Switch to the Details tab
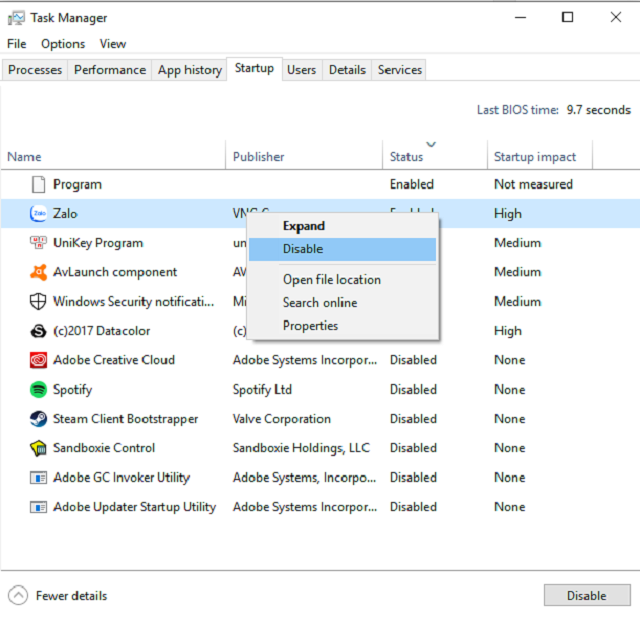640x620 pixels. point(347,70)
